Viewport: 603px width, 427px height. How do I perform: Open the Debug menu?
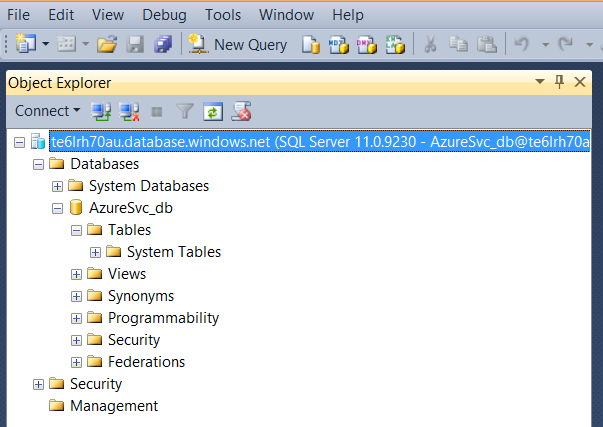point(165,15)
